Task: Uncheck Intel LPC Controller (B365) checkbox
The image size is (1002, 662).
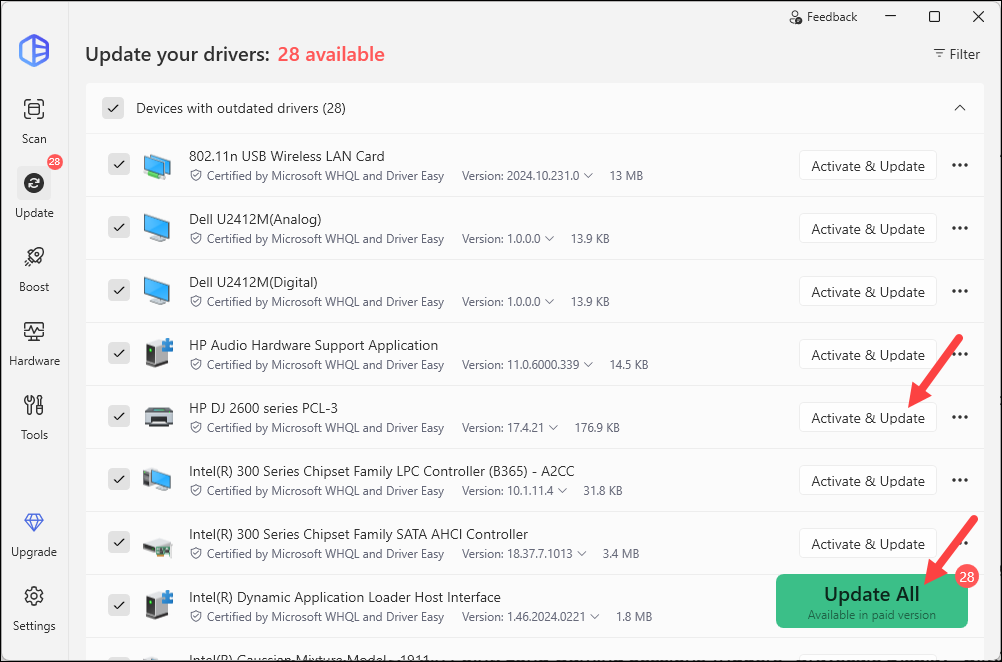Action: click(119, 479)
